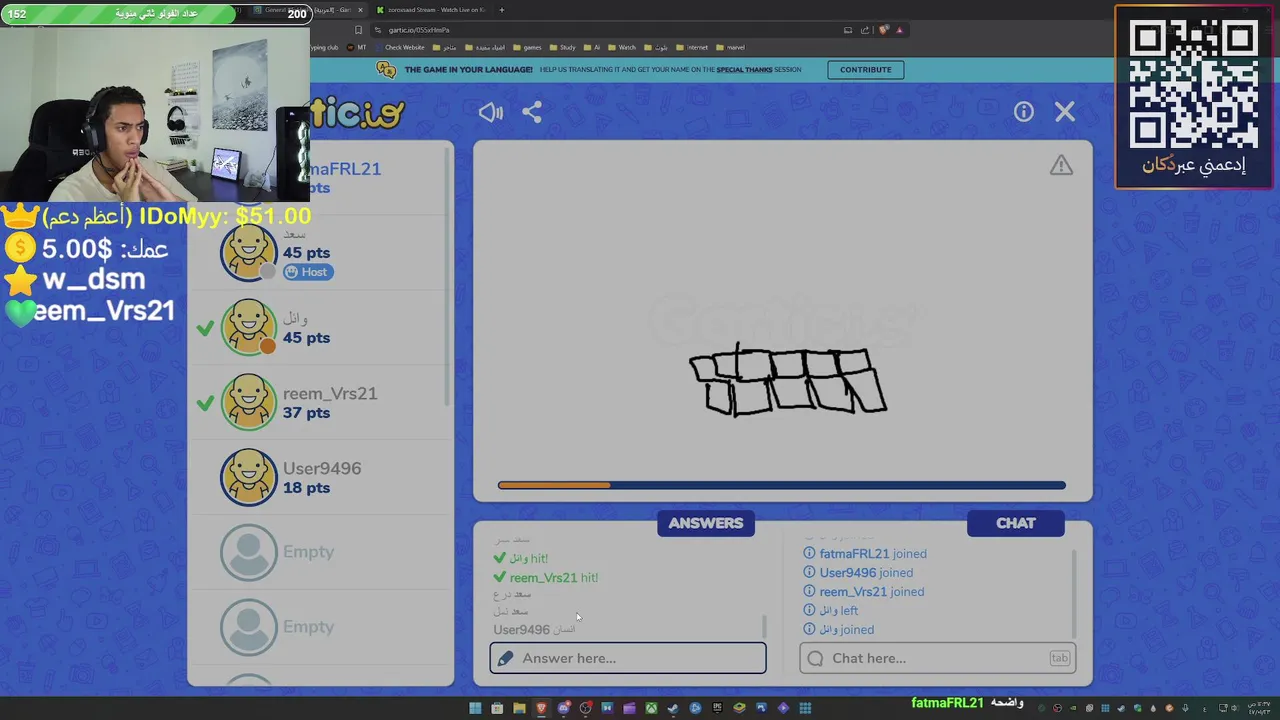Image resolution: width=1280 pixels, height=720 pixels.
Task: Focus the Answer here input field
Action: (628, 658)
